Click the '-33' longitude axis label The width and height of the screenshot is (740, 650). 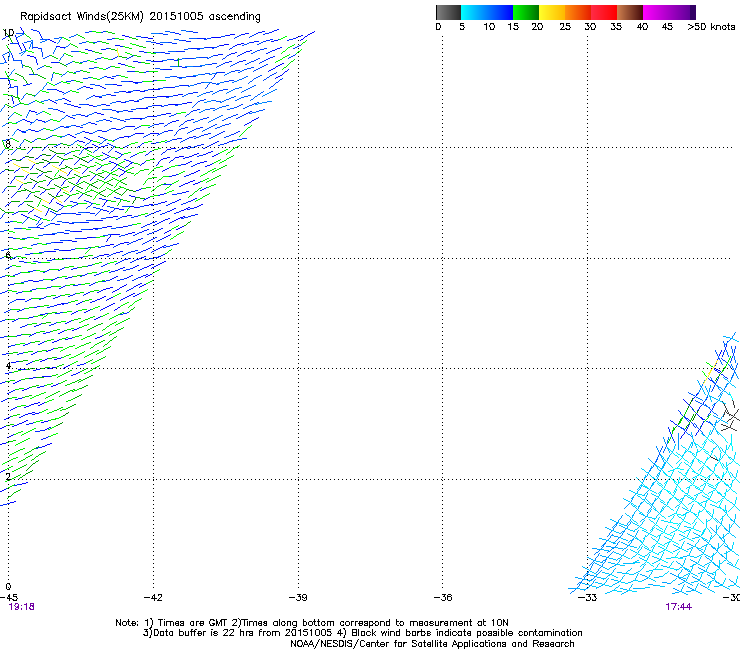tap(588, 598)
